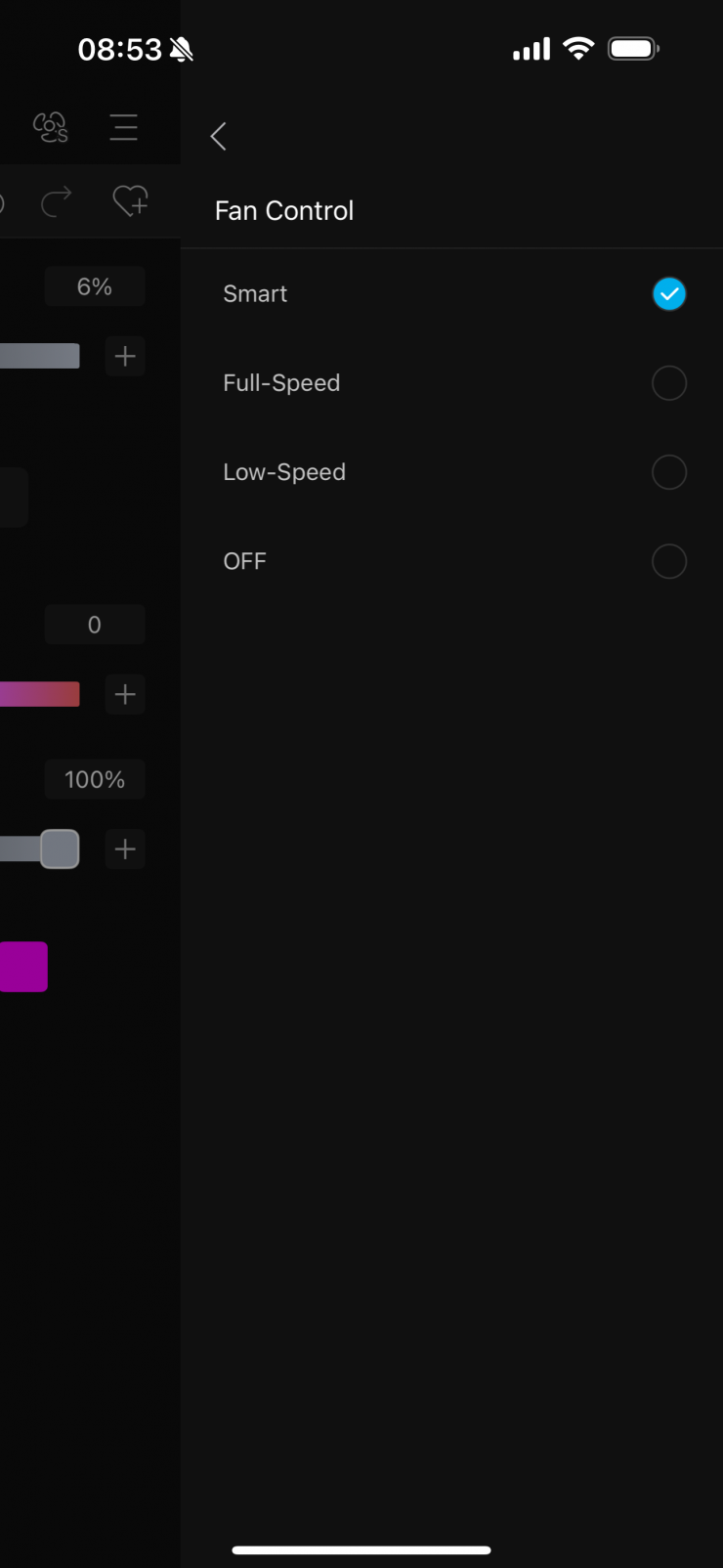
Task: Tap the smart fan mode icon
Action: pos(50,127)
